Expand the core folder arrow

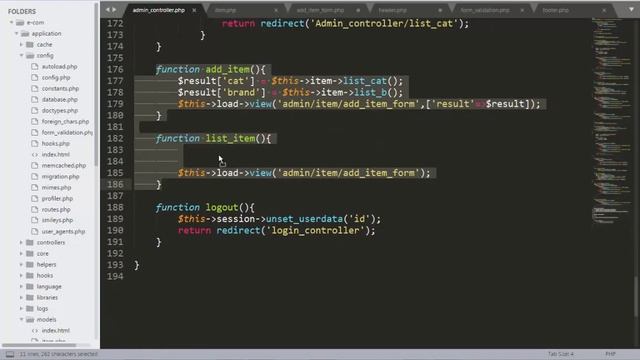pos(21,253)
